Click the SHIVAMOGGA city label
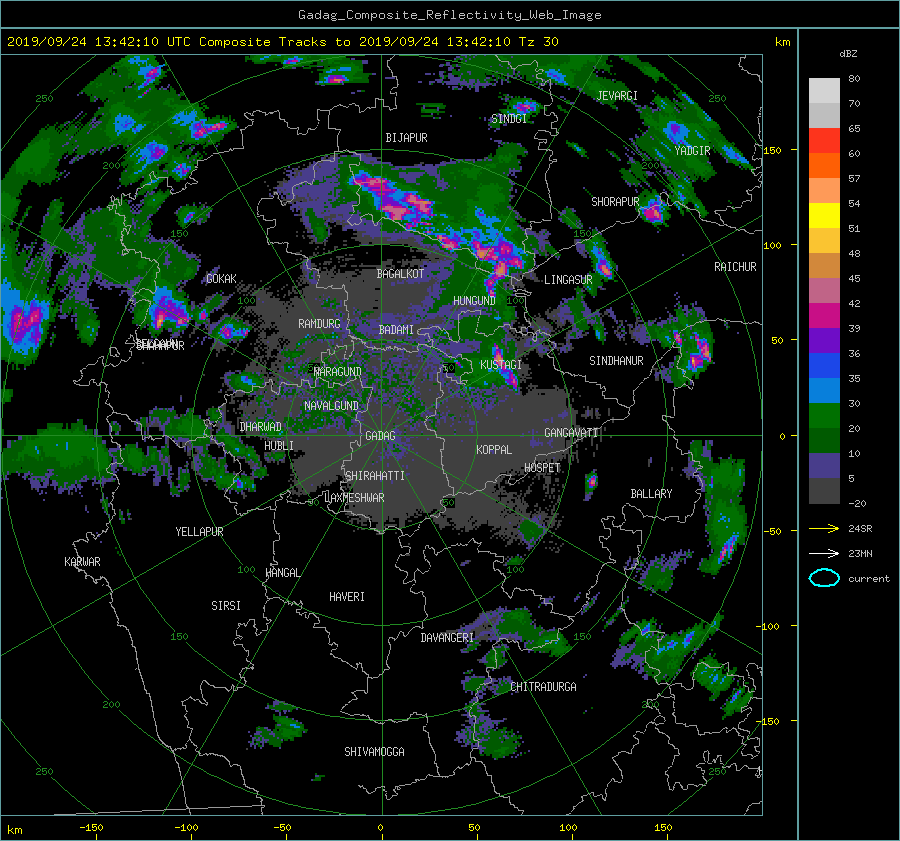This screenshot has height=841, width=900. pyautogui.click(x=374, y=751)
